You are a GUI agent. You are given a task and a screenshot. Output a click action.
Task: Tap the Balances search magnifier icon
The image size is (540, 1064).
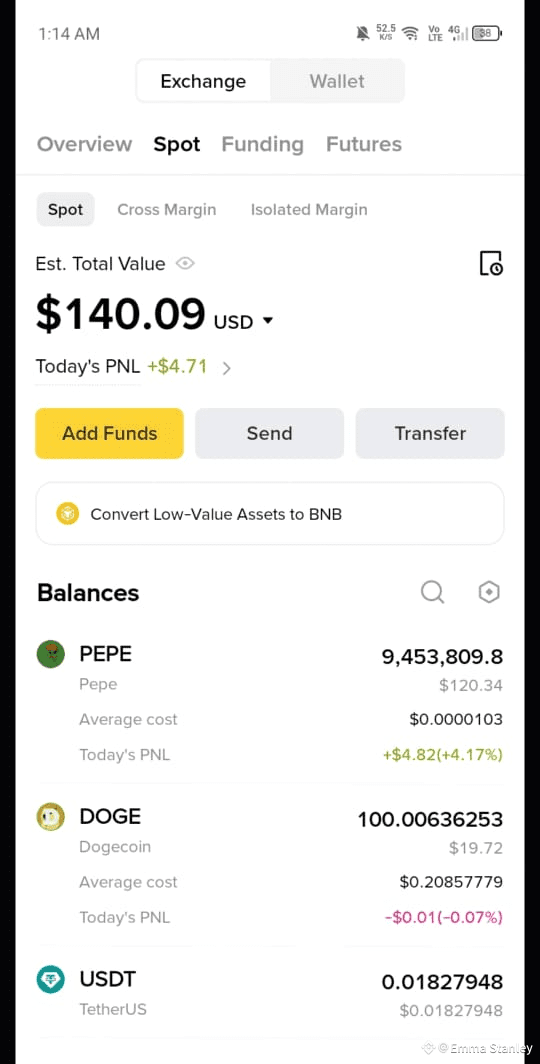[432, 592]
